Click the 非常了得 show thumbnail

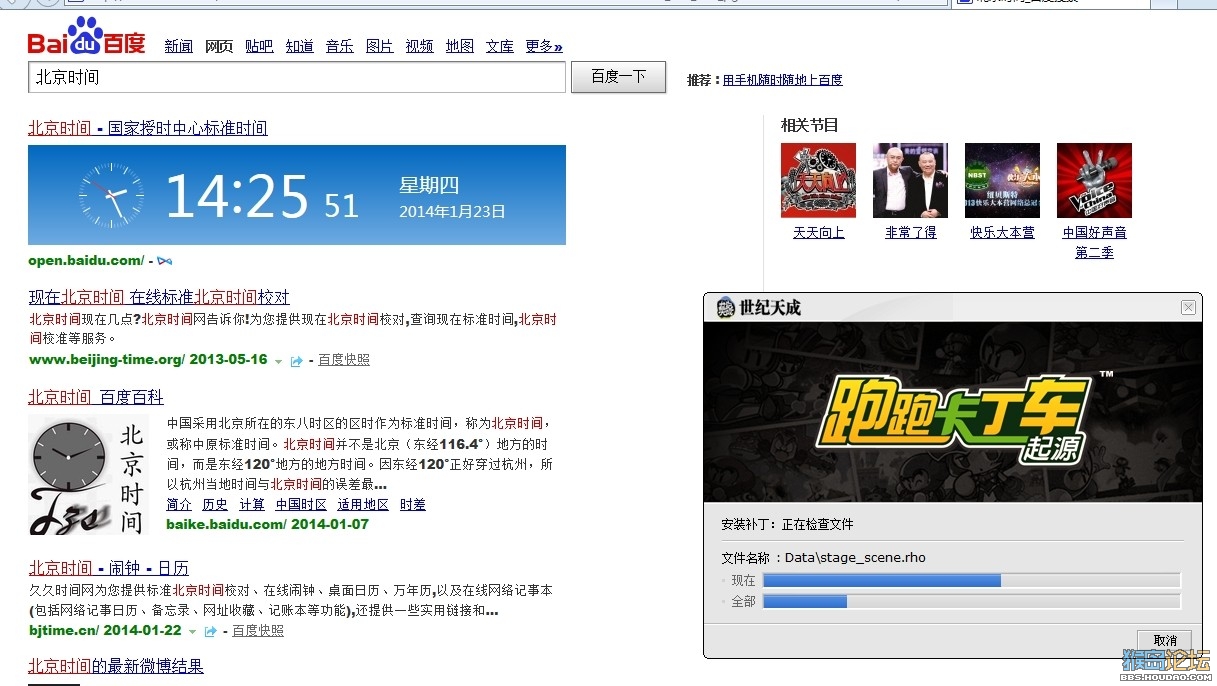coord(910,180)
